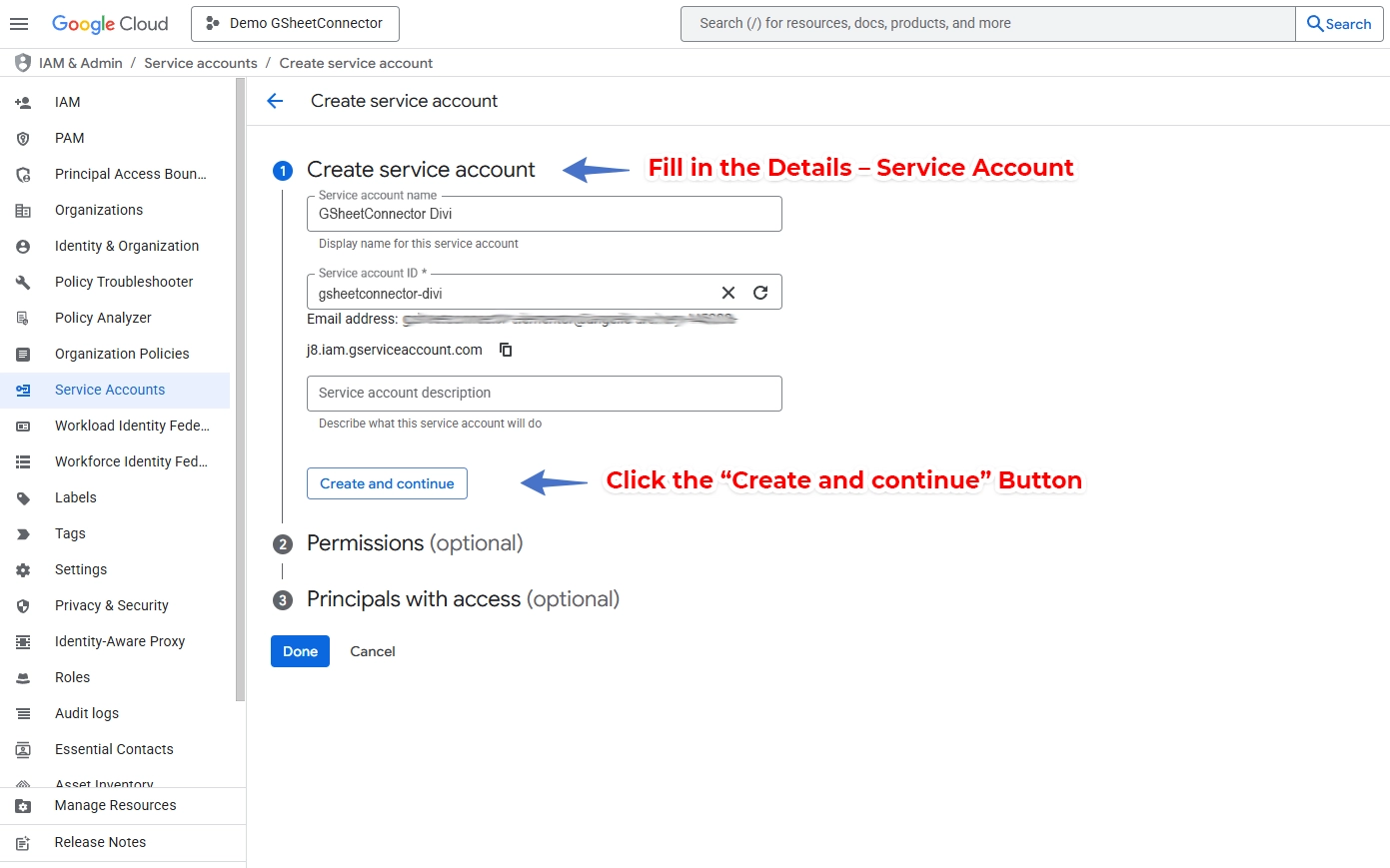
Task: Regenerate the Service account ID
Action: pyautogui.click(x=760, y=292)
